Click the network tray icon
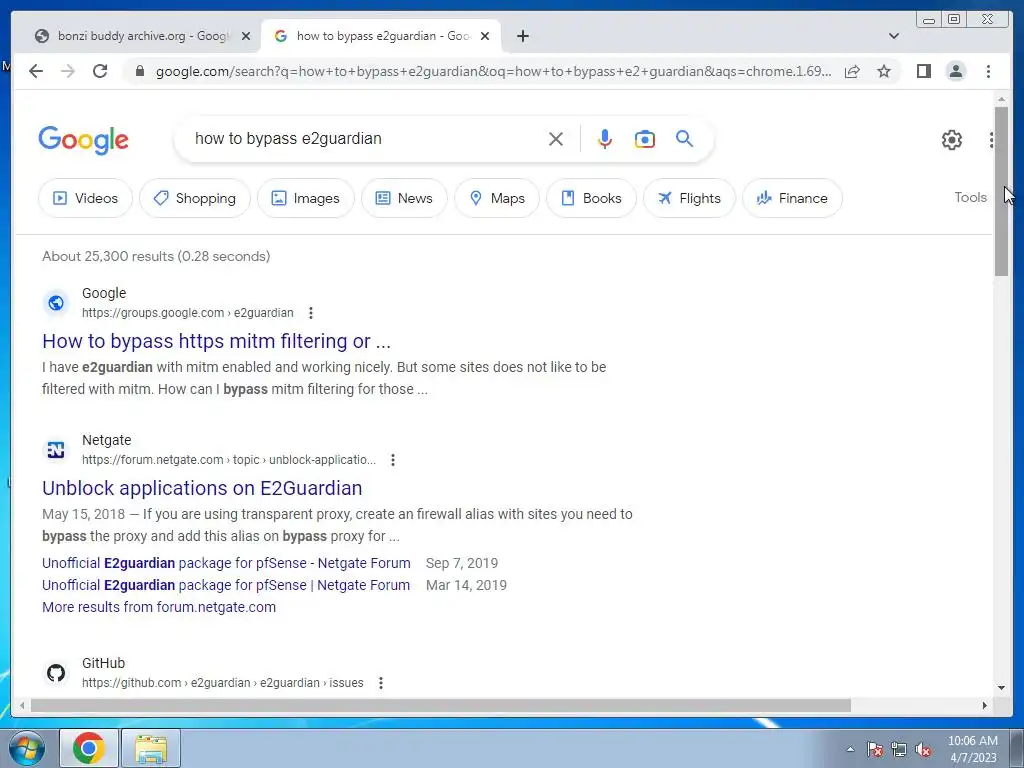The height and width of the screenshot is (768, 1024). [899, 750]
